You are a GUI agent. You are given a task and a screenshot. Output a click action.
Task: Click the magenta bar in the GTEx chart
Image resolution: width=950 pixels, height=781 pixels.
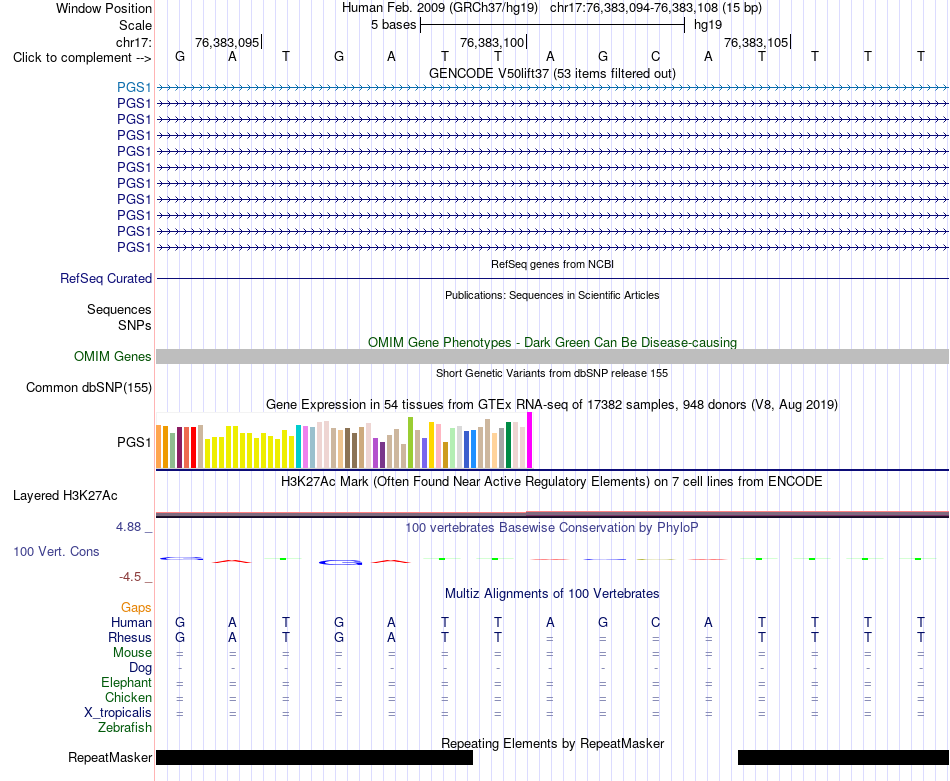point(530,440)
